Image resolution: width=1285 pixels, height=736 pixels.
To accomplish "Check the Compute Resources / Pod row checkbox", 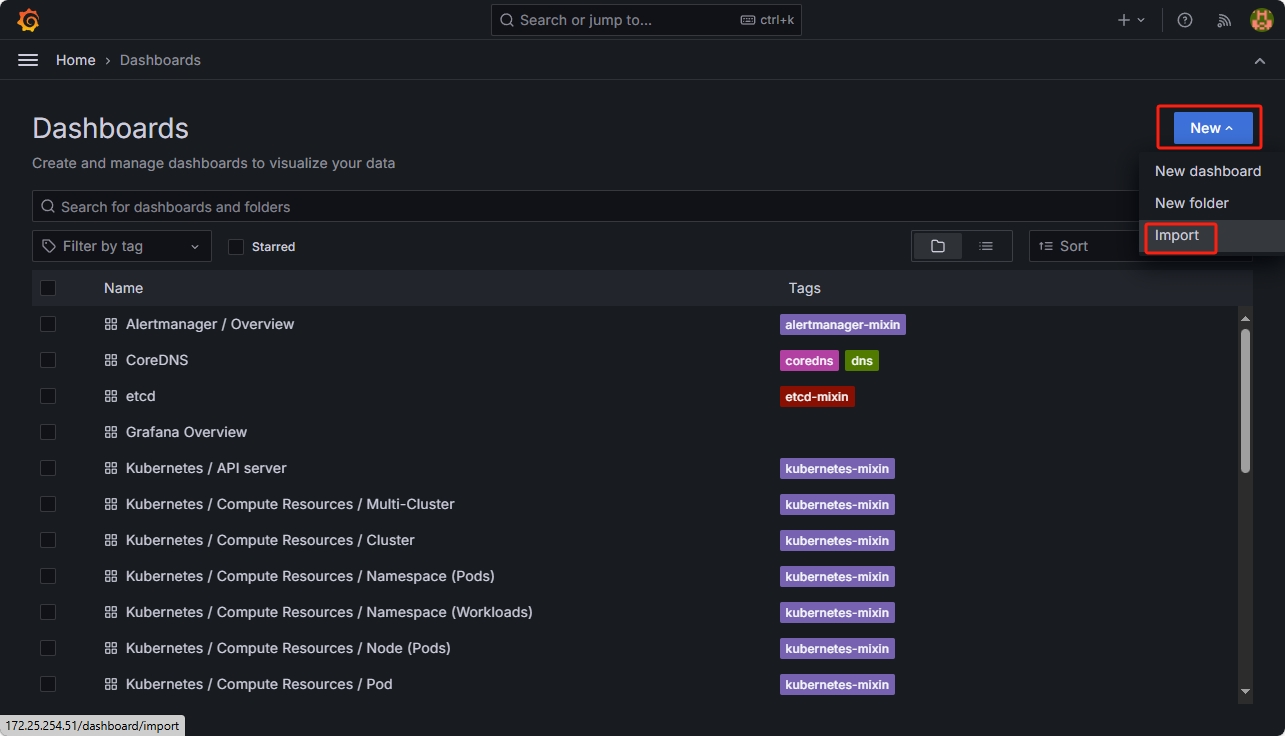I will pos(48,684).
